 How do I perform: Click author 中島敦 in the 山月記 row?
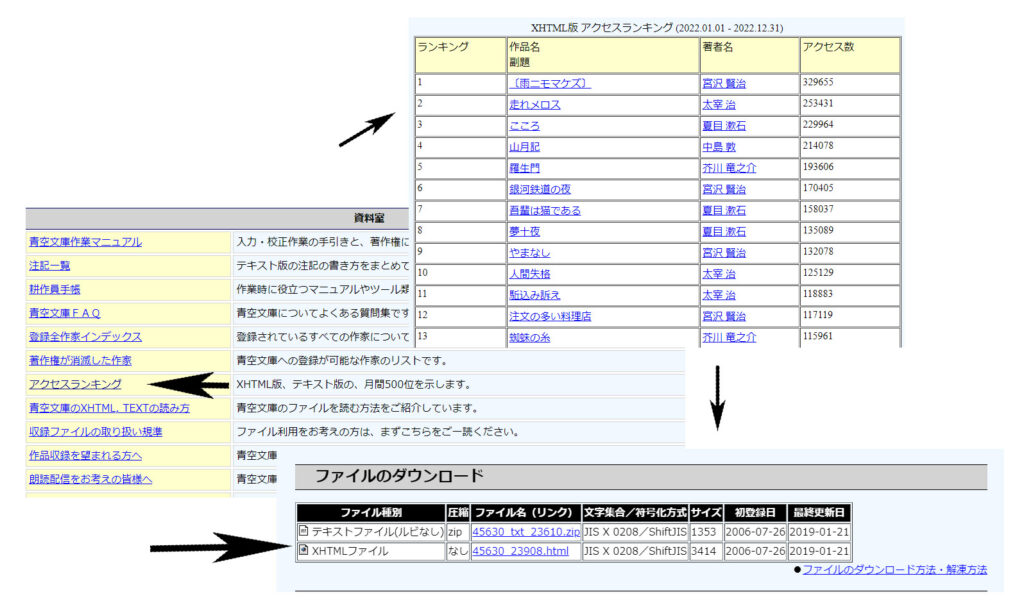718,147
